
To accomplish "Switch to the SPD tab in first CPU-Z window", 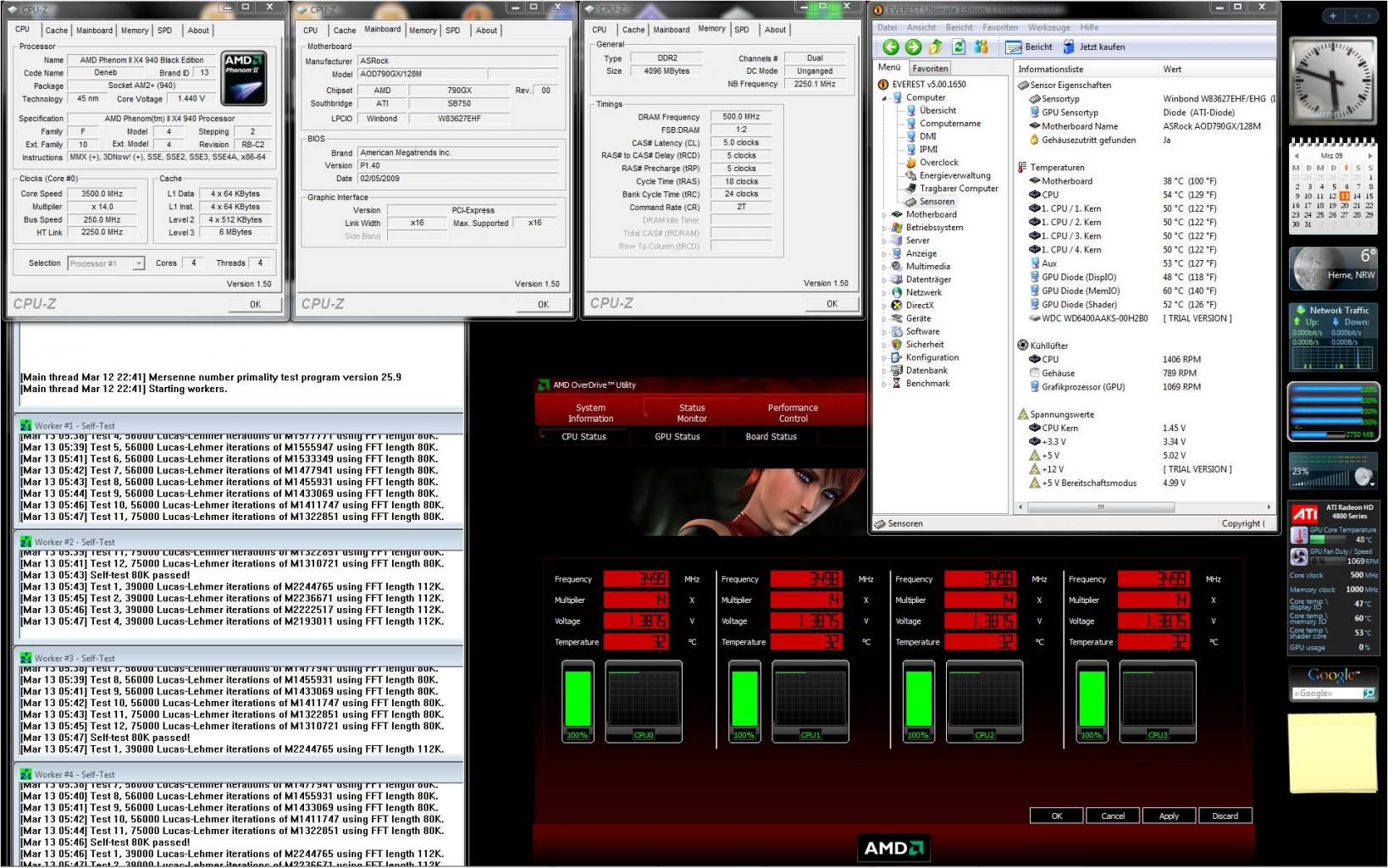I will click(x=165, y=30).
